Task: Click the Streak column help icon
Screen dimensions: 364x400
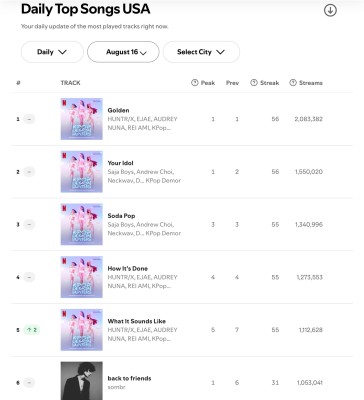Action: click(x=254, y=83)
